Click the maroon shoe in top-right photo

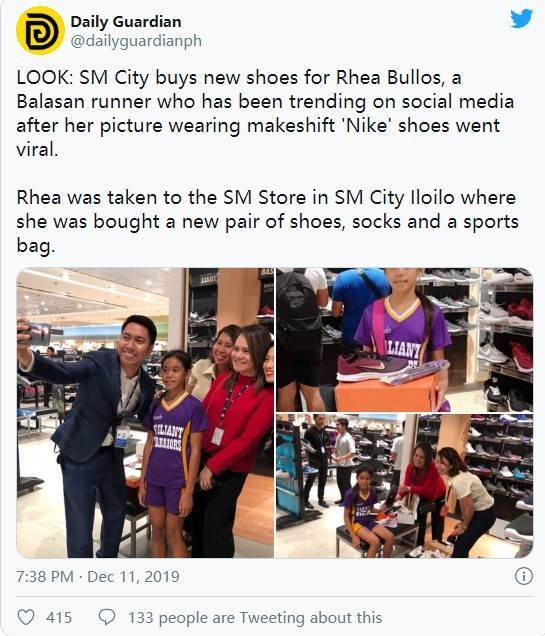click(372, 366)
